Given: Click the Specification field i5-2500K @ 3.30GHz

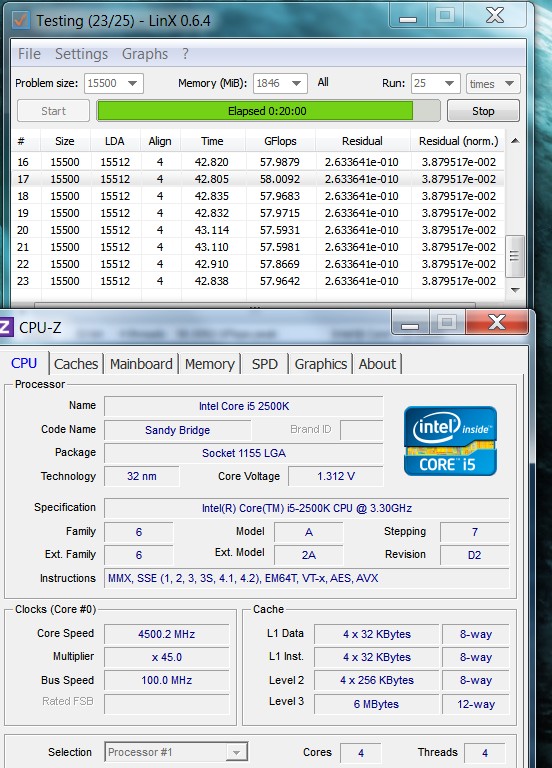Looking at the screenshot, I should pos(307,508).
